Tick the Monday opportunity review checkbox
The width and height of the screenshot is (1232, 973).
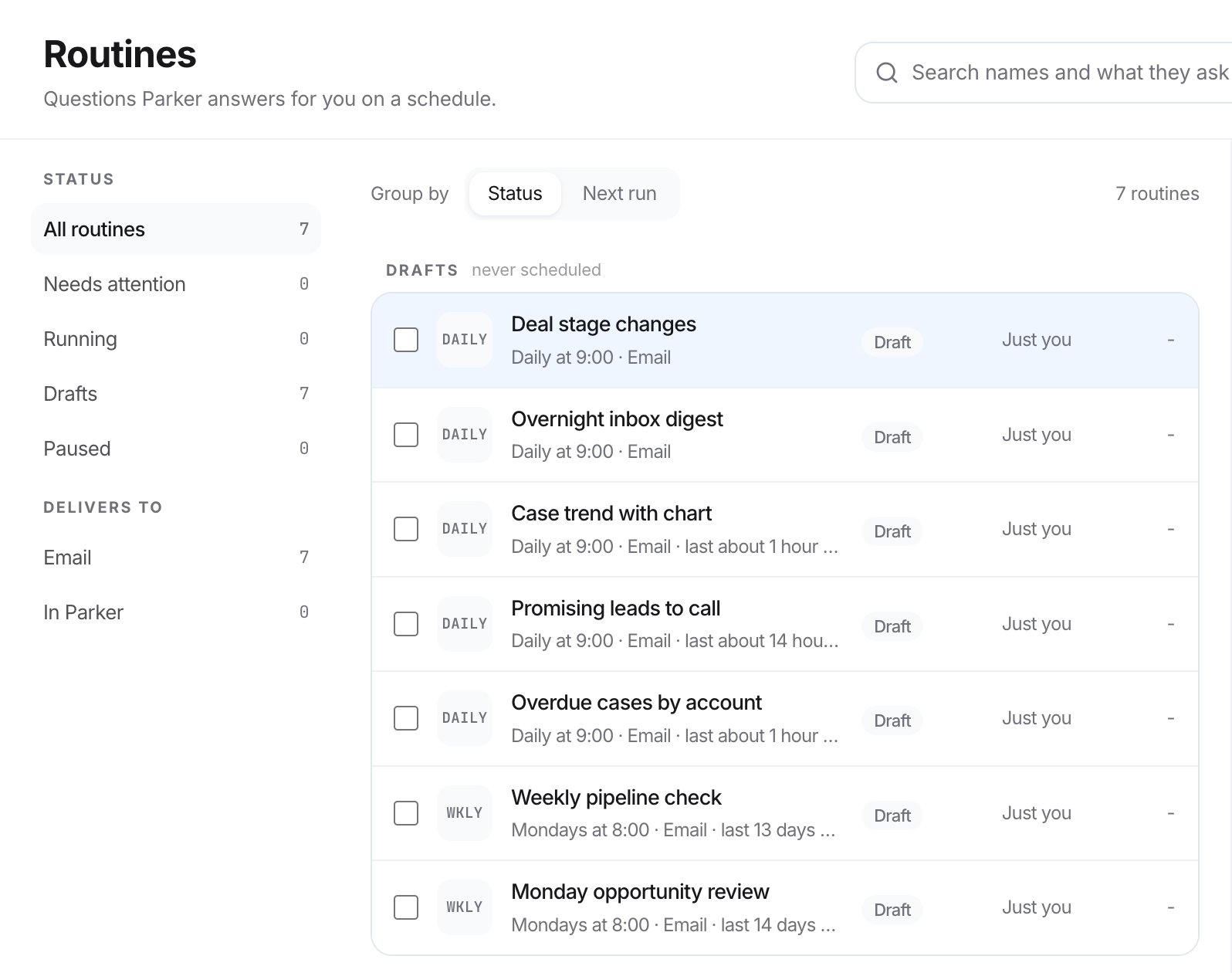406,907
